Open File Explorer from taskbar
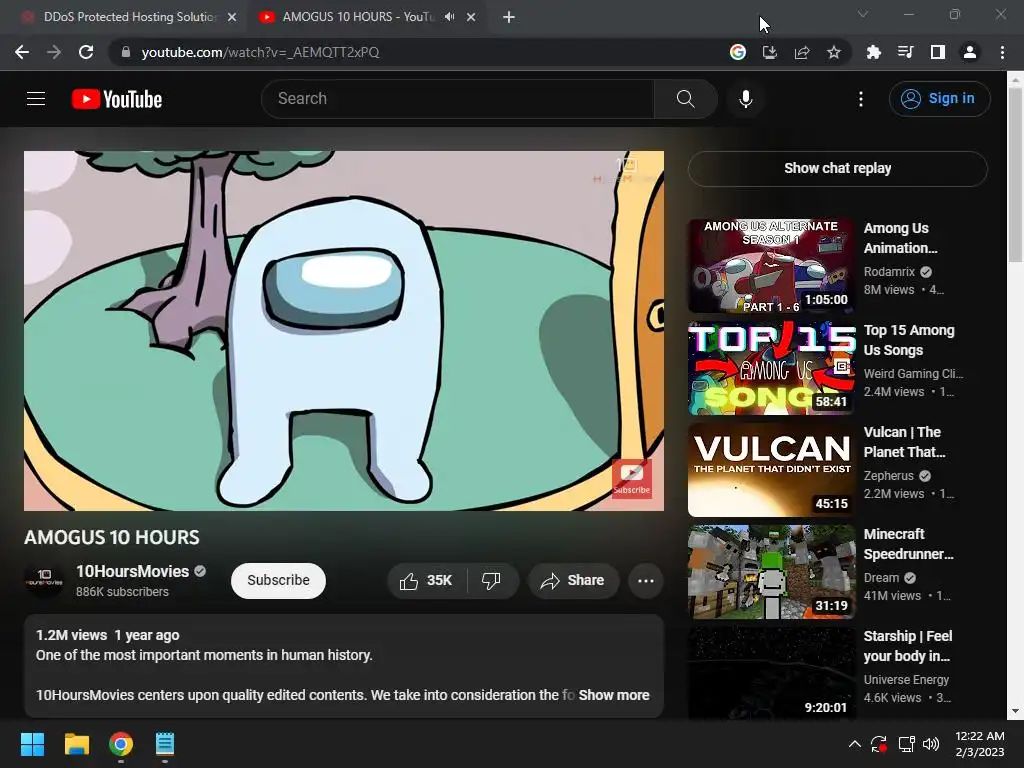 pos(77,744)
